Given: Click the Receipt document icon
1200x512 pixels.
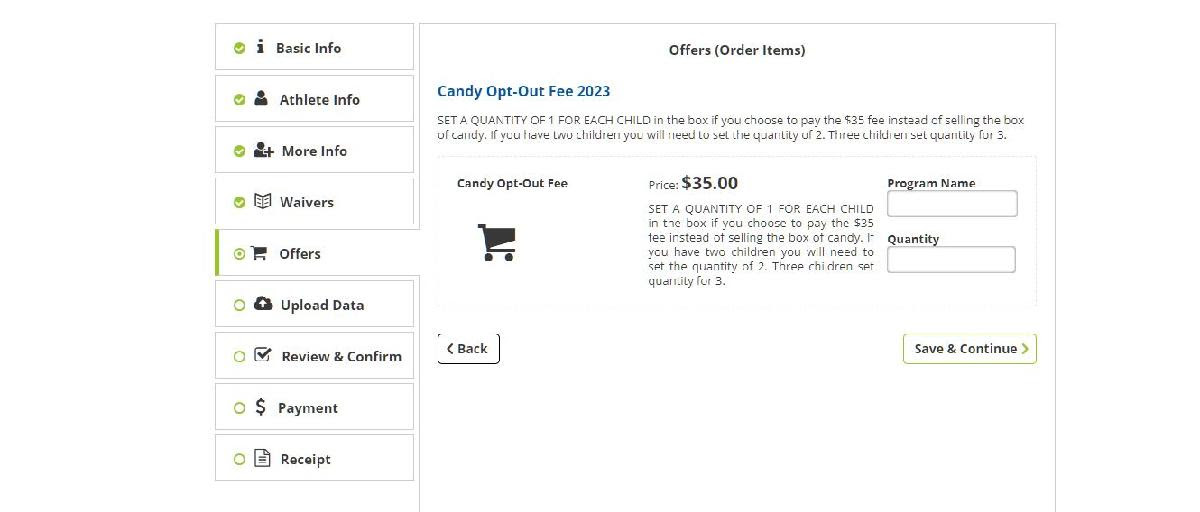Looking at the screenshot, I should (x=262, y=459).
